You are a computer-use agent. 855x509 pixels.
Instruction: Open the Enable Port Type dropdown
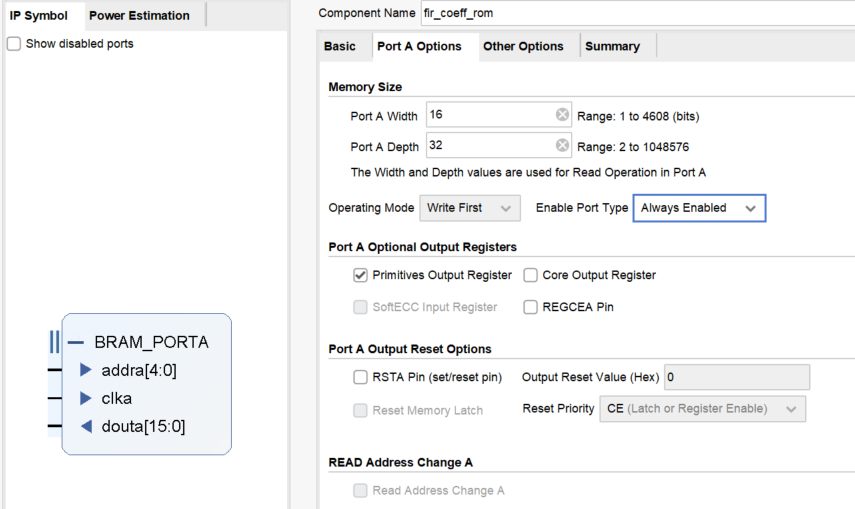[699, 208]
